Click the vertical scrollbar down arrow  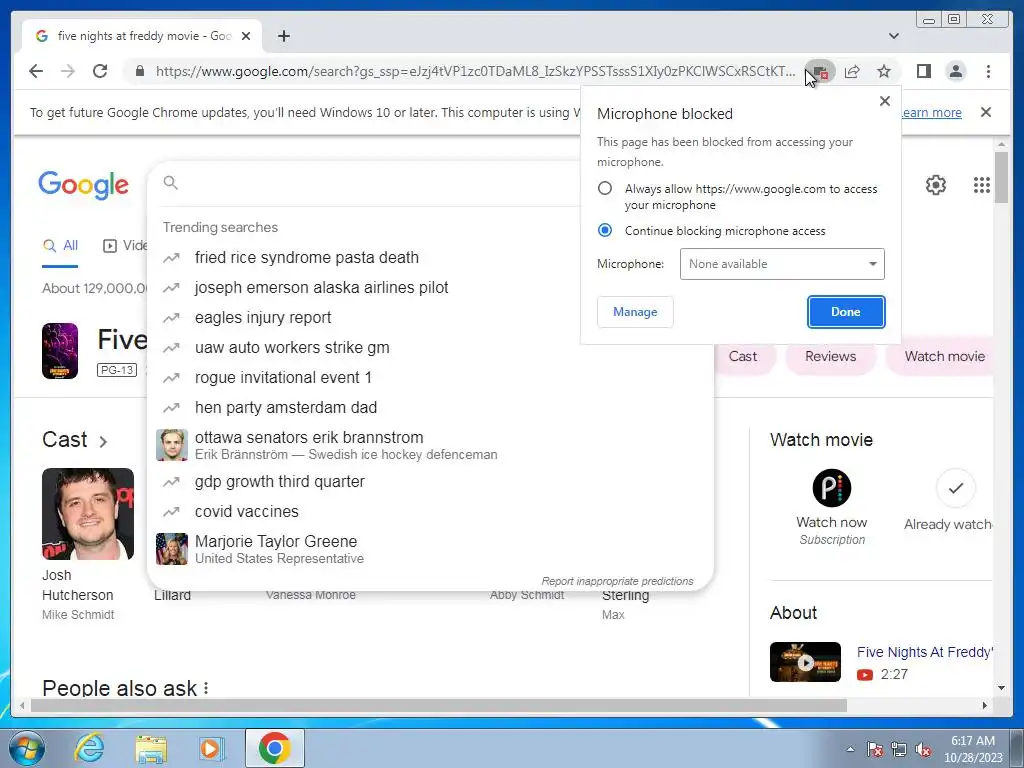(x=1002, y=688)
